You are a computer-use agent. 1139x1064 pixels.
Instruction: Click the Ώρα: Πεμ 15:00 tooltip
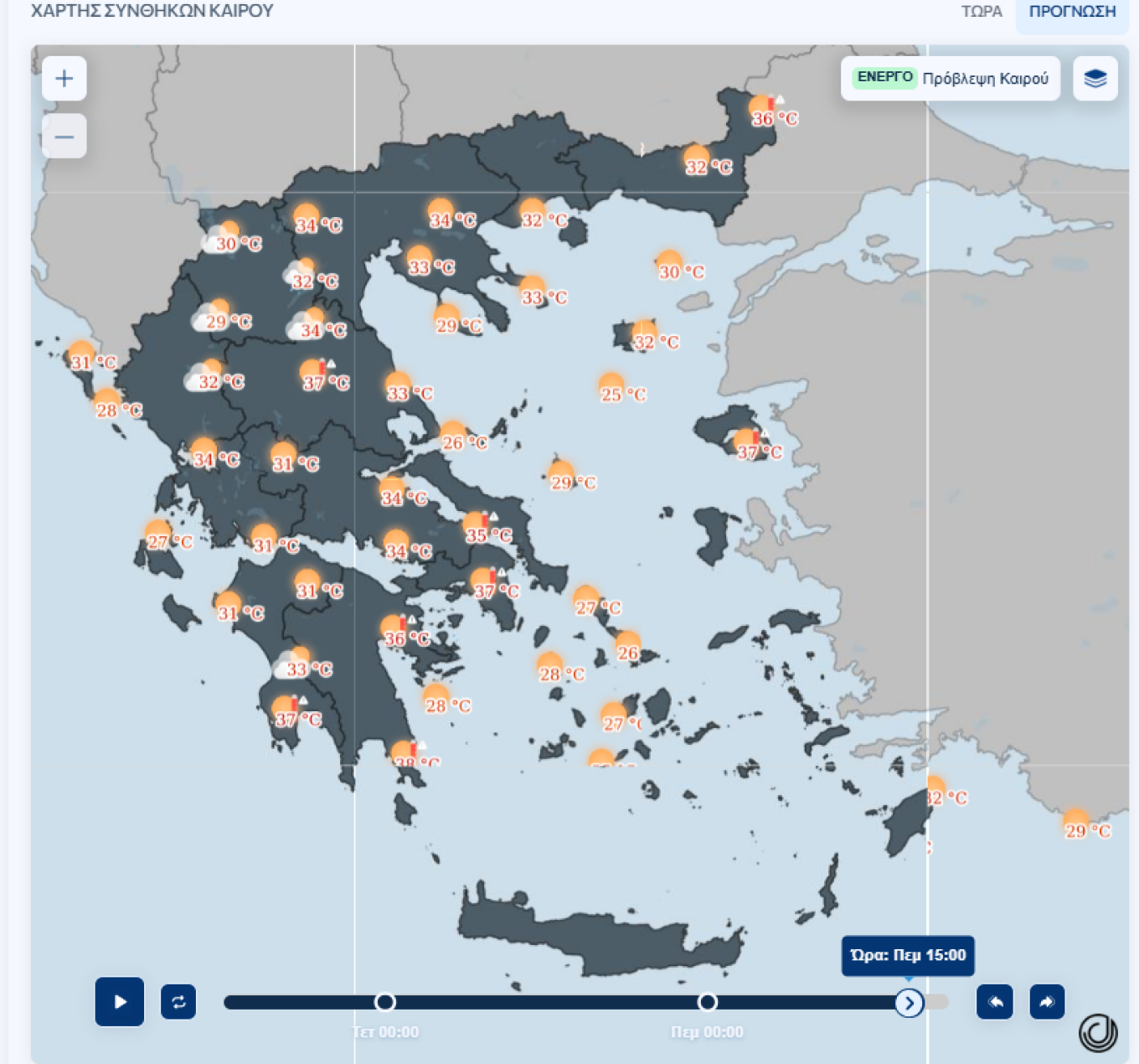908,955
